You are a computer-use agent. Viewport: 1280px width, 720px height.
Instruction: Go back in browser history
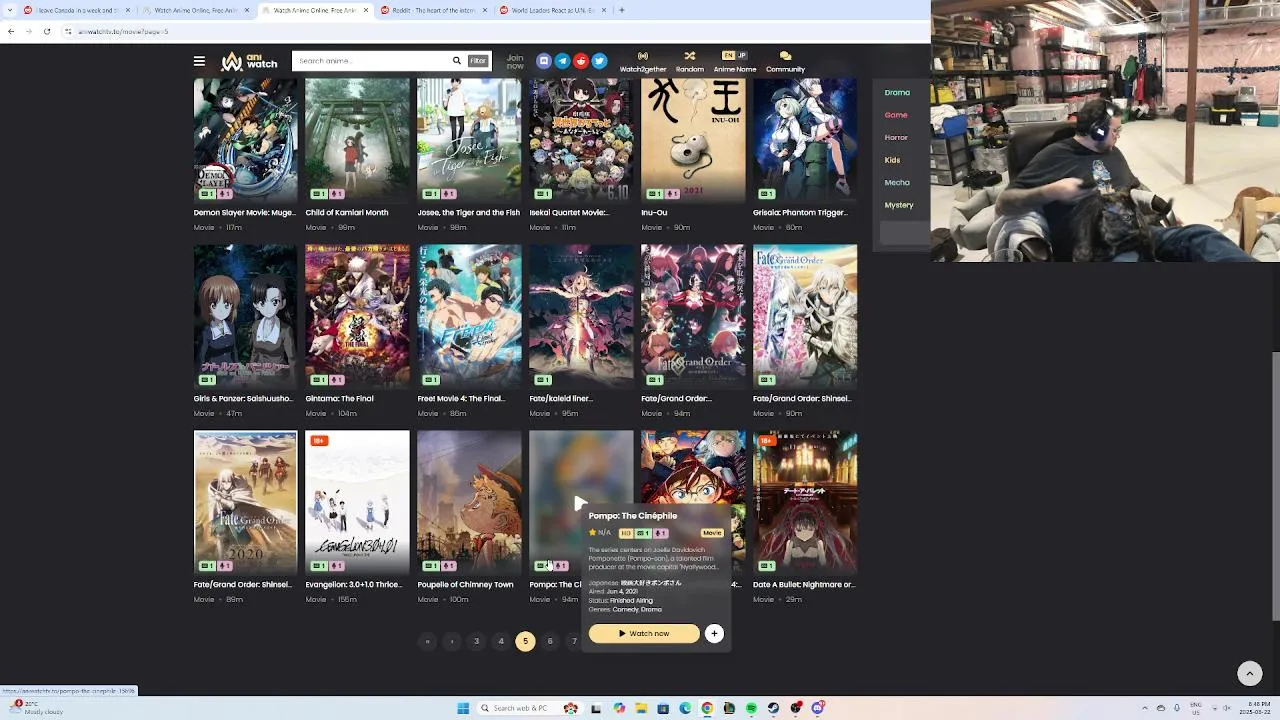pos(11,31)
